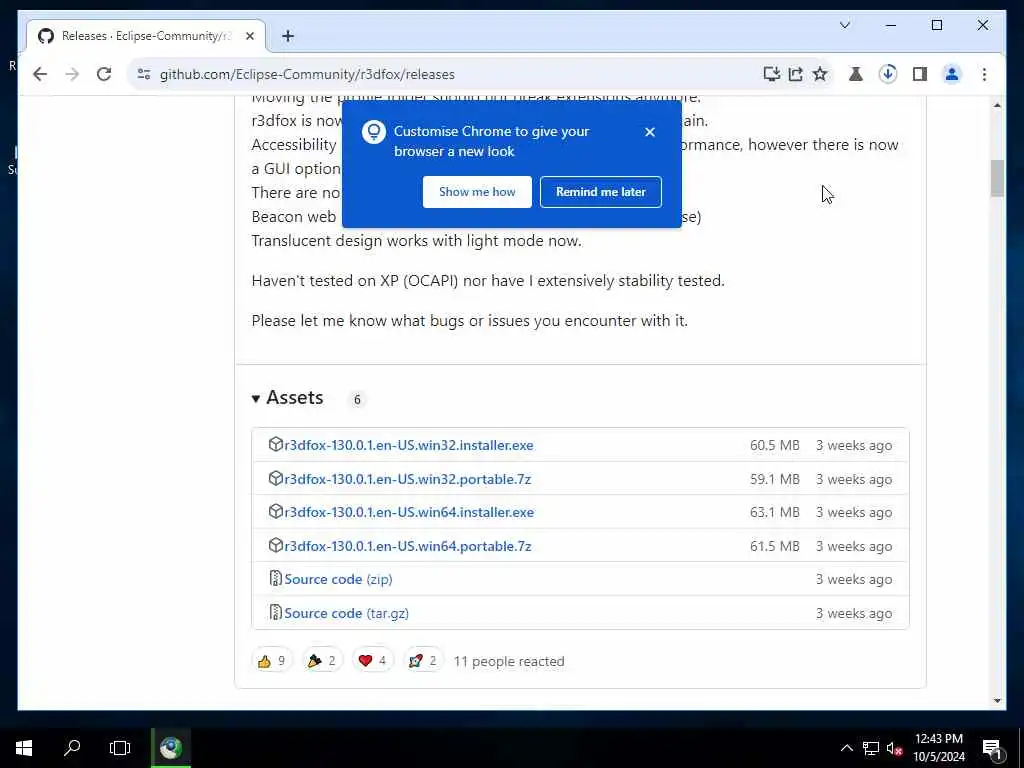Click Remind me later button
The height and width of the screenshot is (768, 1024).
point(601,192)
